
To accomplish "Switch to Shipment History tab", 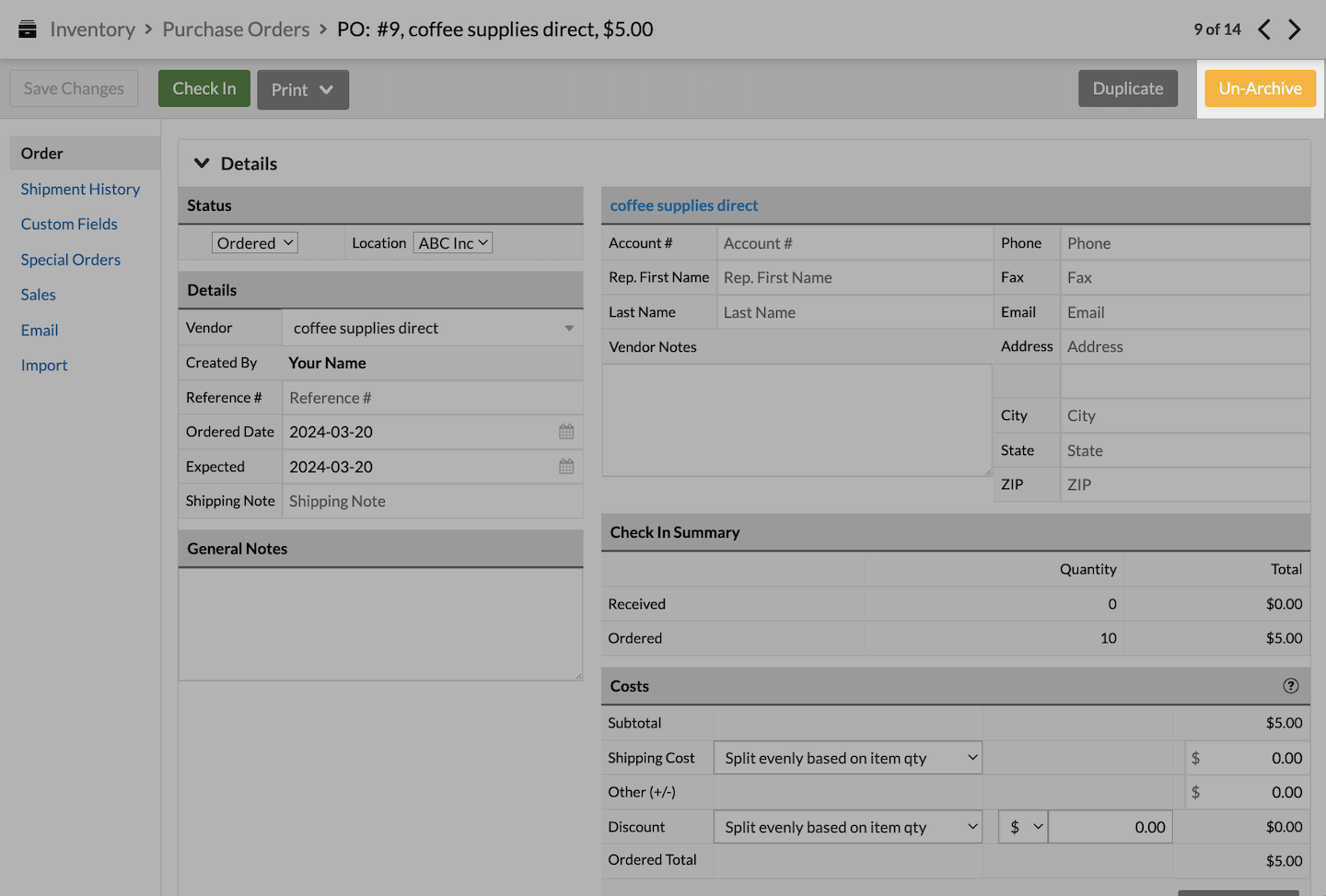I will click(x=80, y=189).
